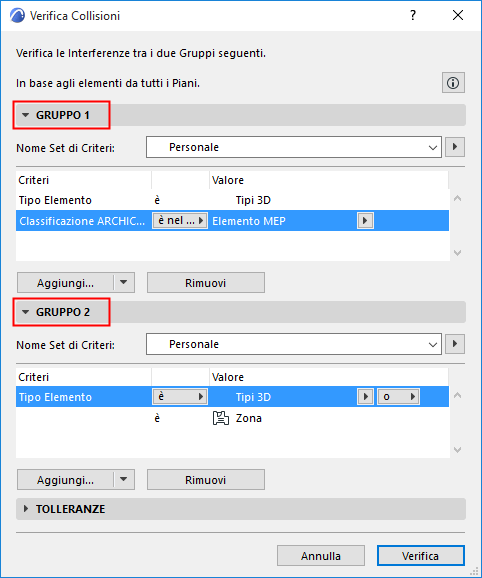The height and width of the screenshot is (578, 482).
Task: Open value arrow next to Tipi 3D in Gruppo 2
Action: 365,397
